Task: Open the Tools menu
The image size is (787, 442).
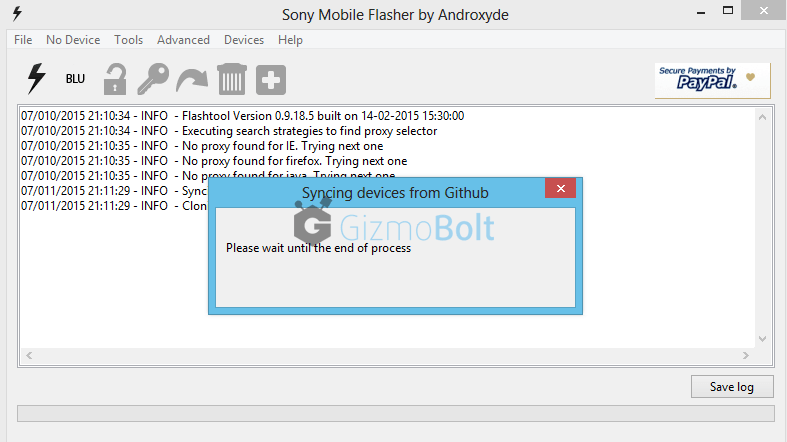Action: coord(128,40)
